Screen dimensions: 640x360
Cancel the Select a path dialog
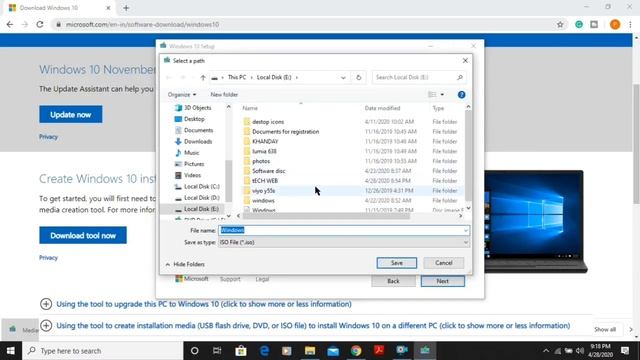tap(444, 263)
